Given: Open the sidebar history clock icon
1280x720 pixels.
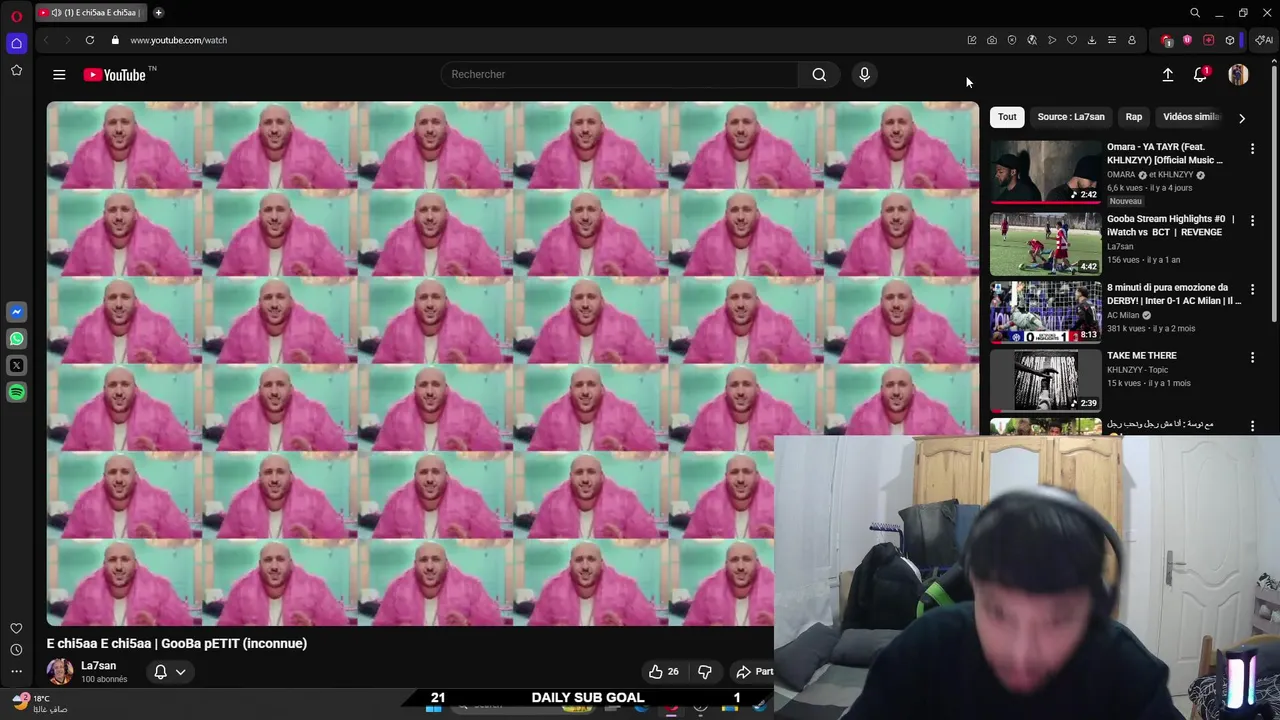Looking at the screenshot, I should pos(16,651).
